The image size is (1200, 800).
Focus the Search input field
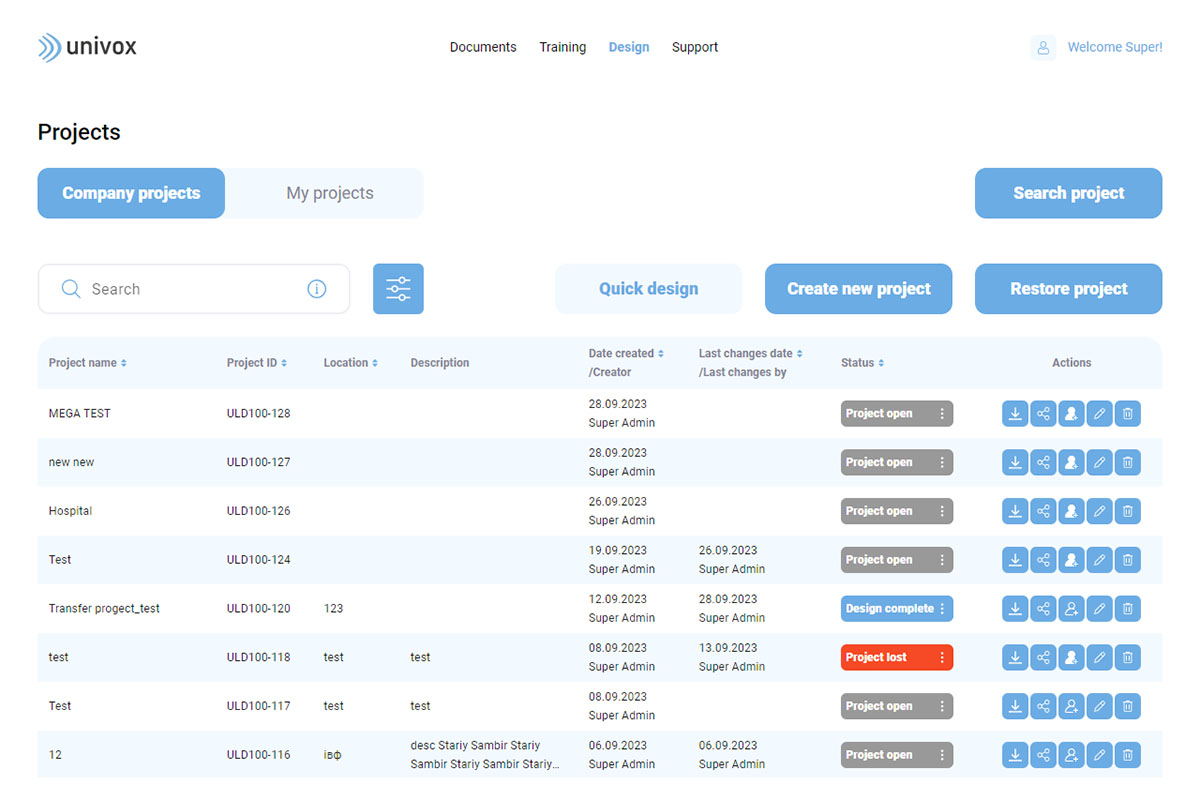tap(194, 289)
